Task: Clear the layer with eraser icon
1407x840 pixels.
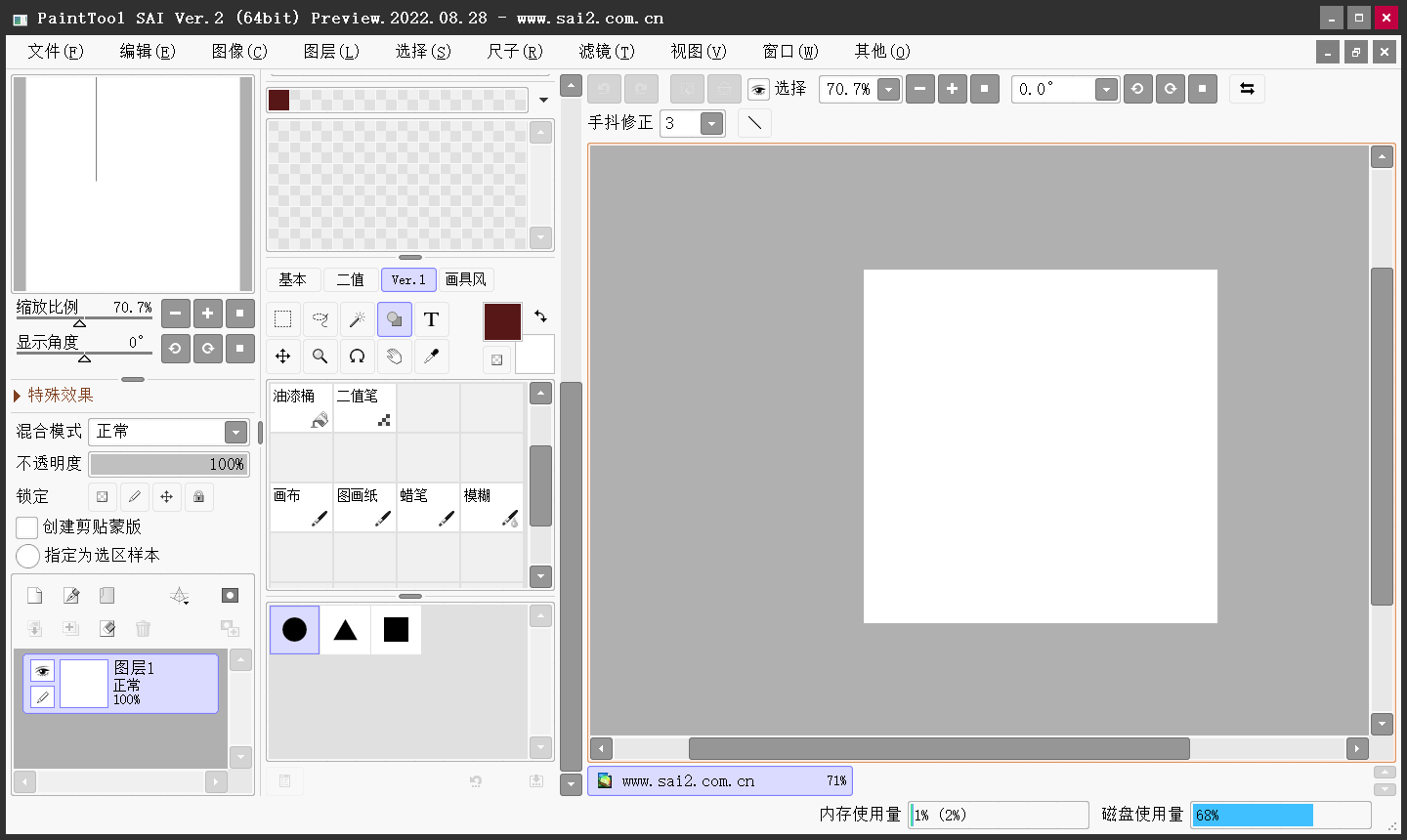Action: [x=107, y=628]
